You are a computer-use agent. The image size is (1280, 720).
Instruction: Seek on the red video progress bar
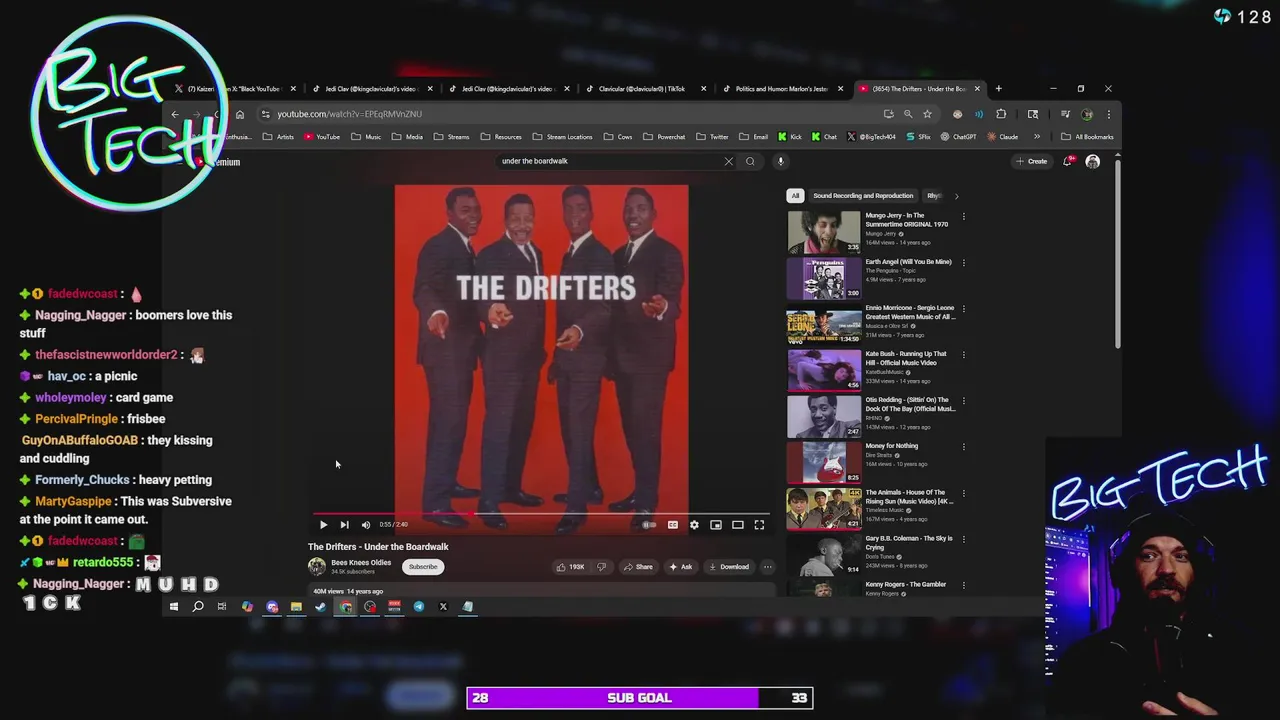[541, 514]
